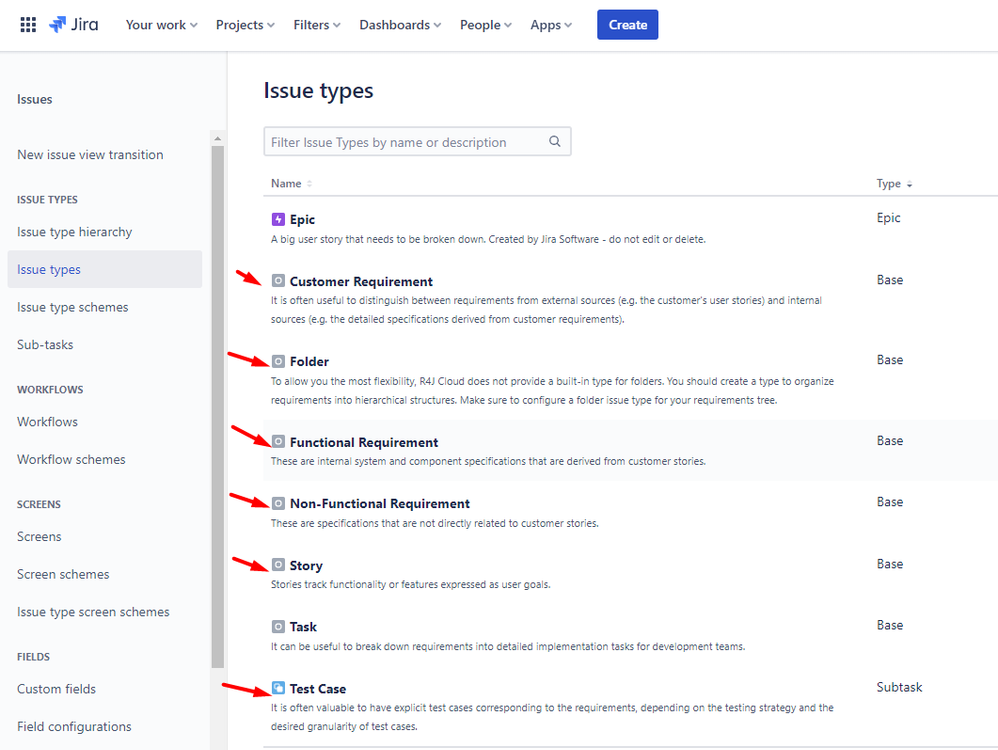Click the sidebar scrollbar up arrow
Screen dimensions: 998x750
[218, 138]
